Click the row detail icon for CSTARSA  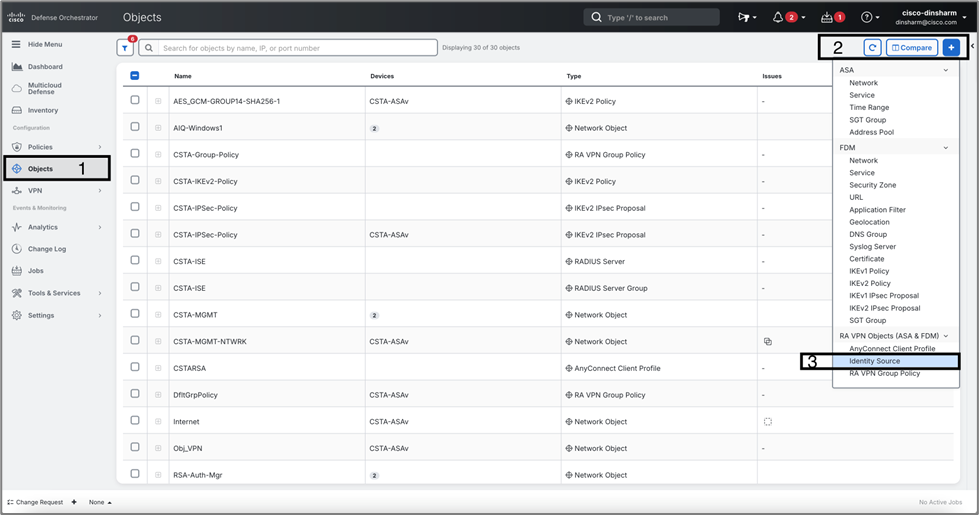(x=158, y=368)
